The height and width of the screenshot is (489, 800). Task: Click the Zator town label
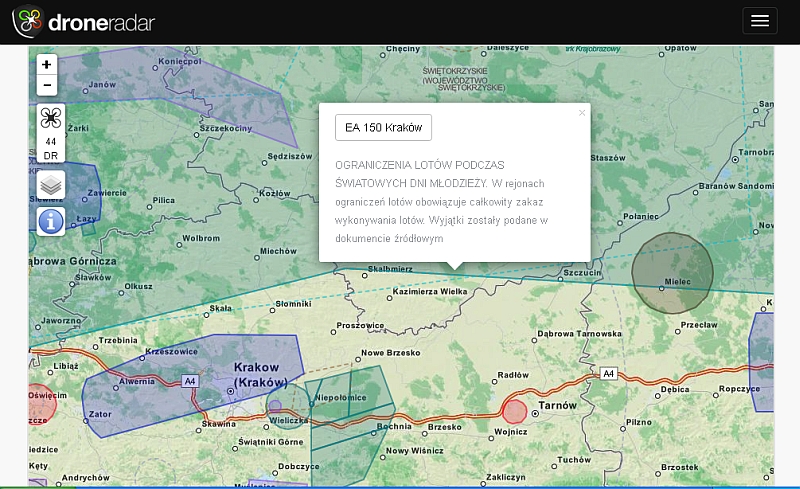[x=100, y=414]
